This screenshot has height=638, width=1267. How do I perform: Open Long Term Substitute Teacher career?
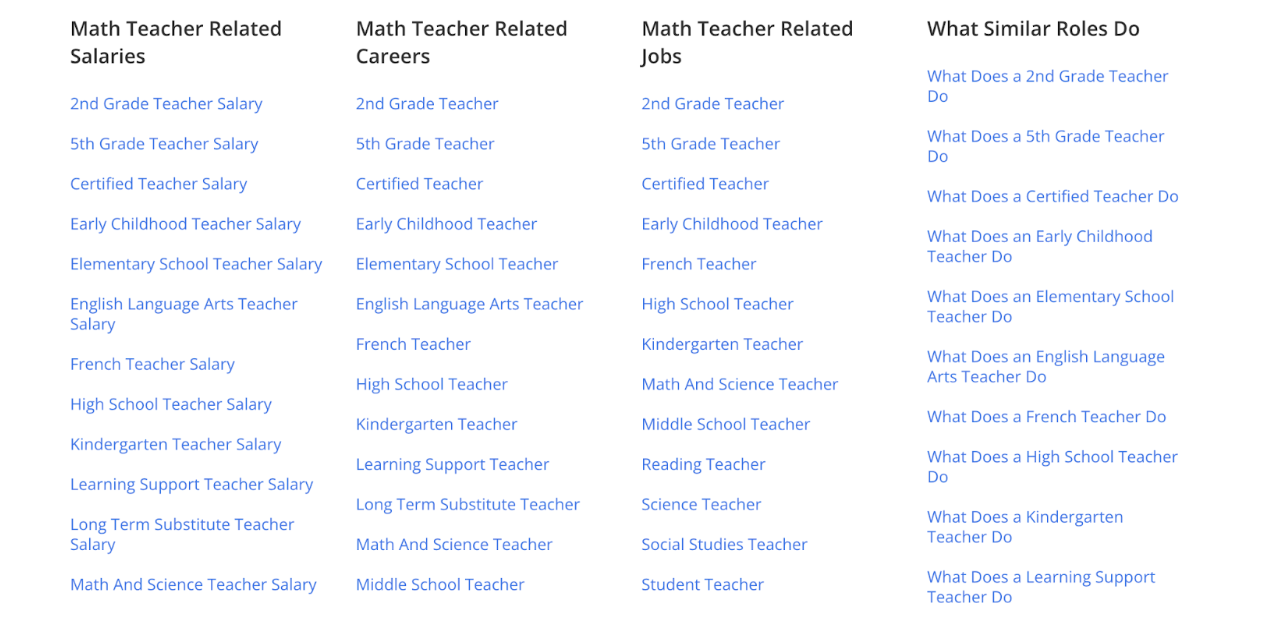pos(467,504)
